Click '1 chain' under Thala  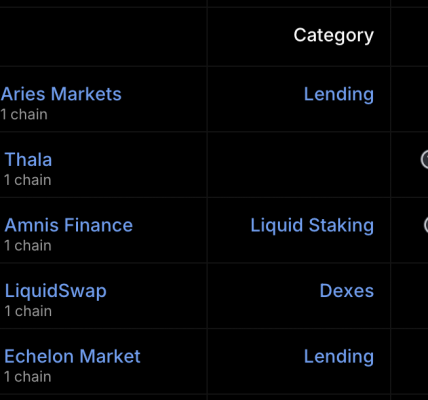[28, 180]
